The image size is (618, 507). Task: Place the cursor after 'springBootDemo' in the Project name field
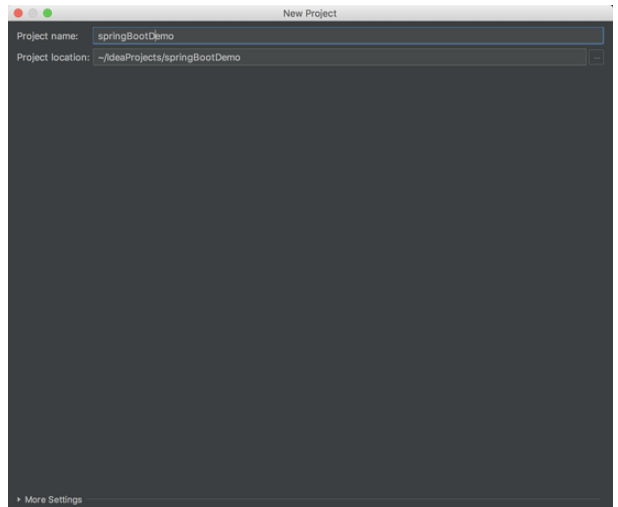(174, 36)
